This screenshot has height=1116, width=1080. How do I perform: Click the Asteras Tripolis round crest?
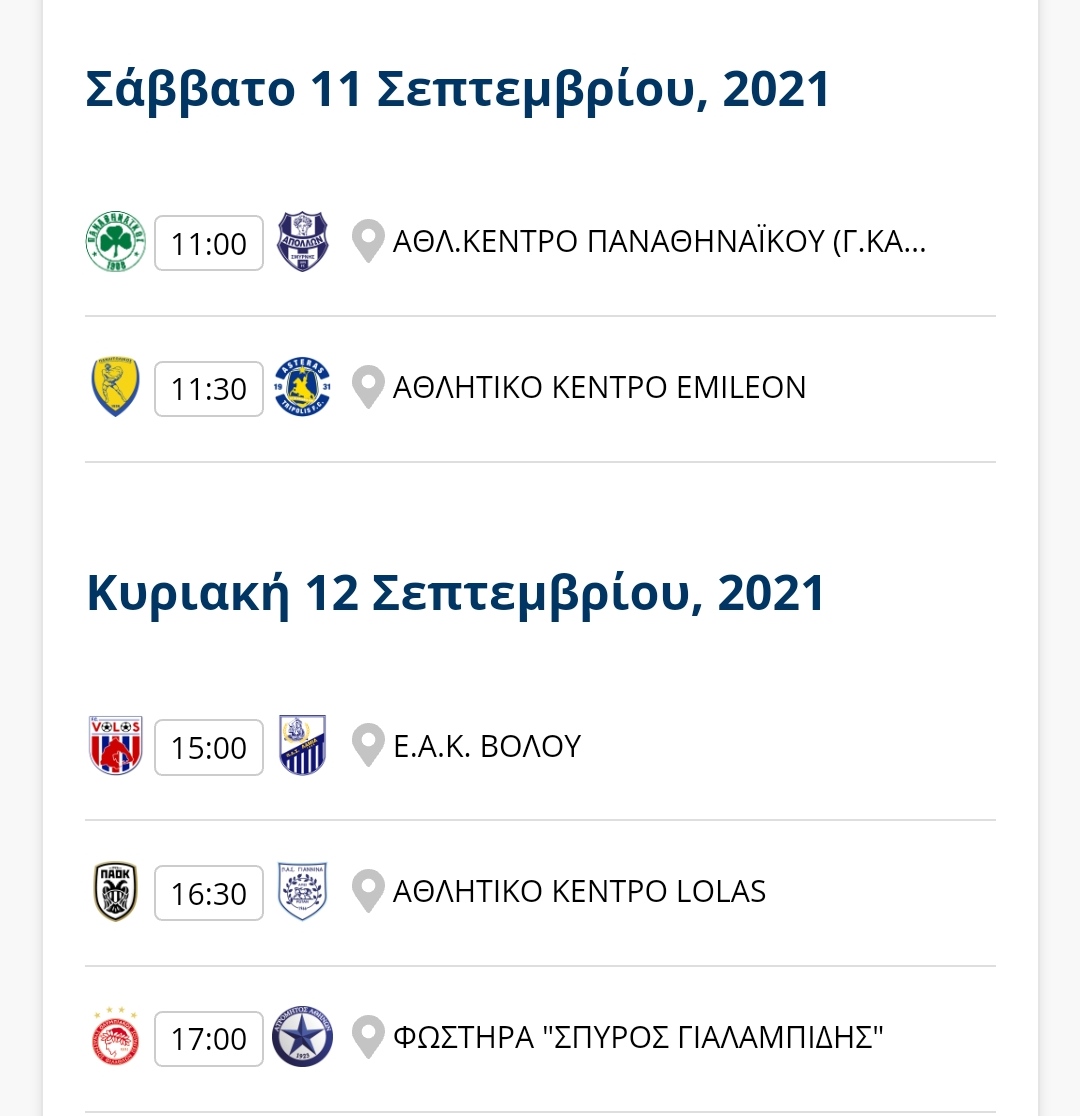[303, 387]
